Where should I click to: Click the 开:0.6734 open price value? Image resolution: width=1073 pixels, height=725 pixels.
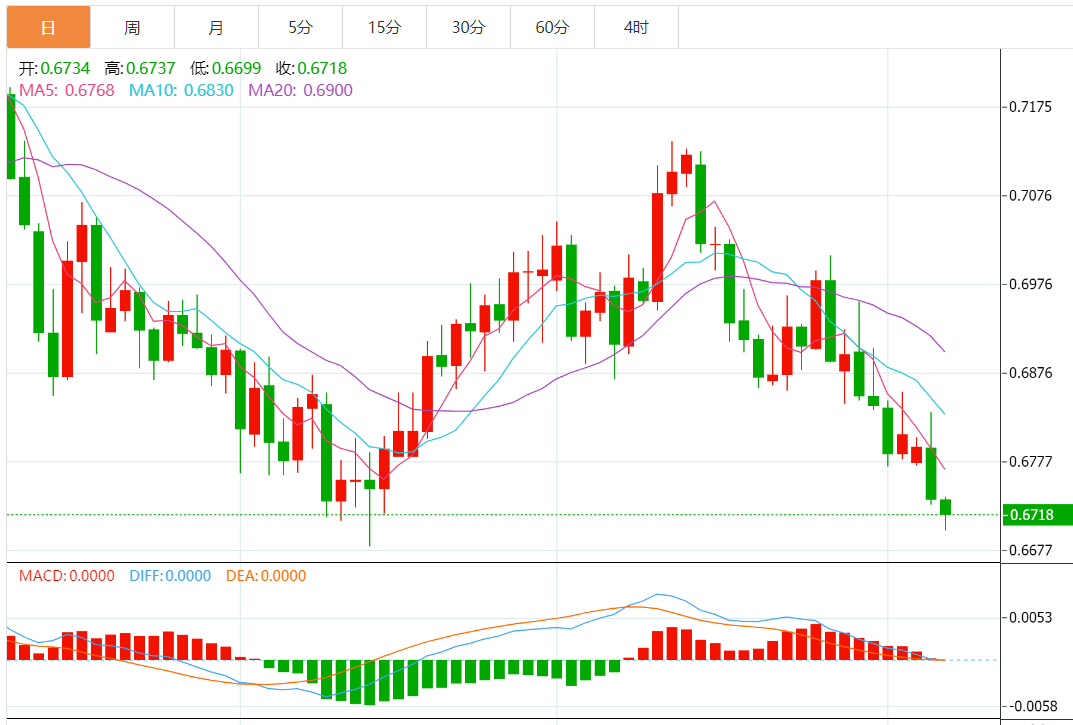pos(54,68)
